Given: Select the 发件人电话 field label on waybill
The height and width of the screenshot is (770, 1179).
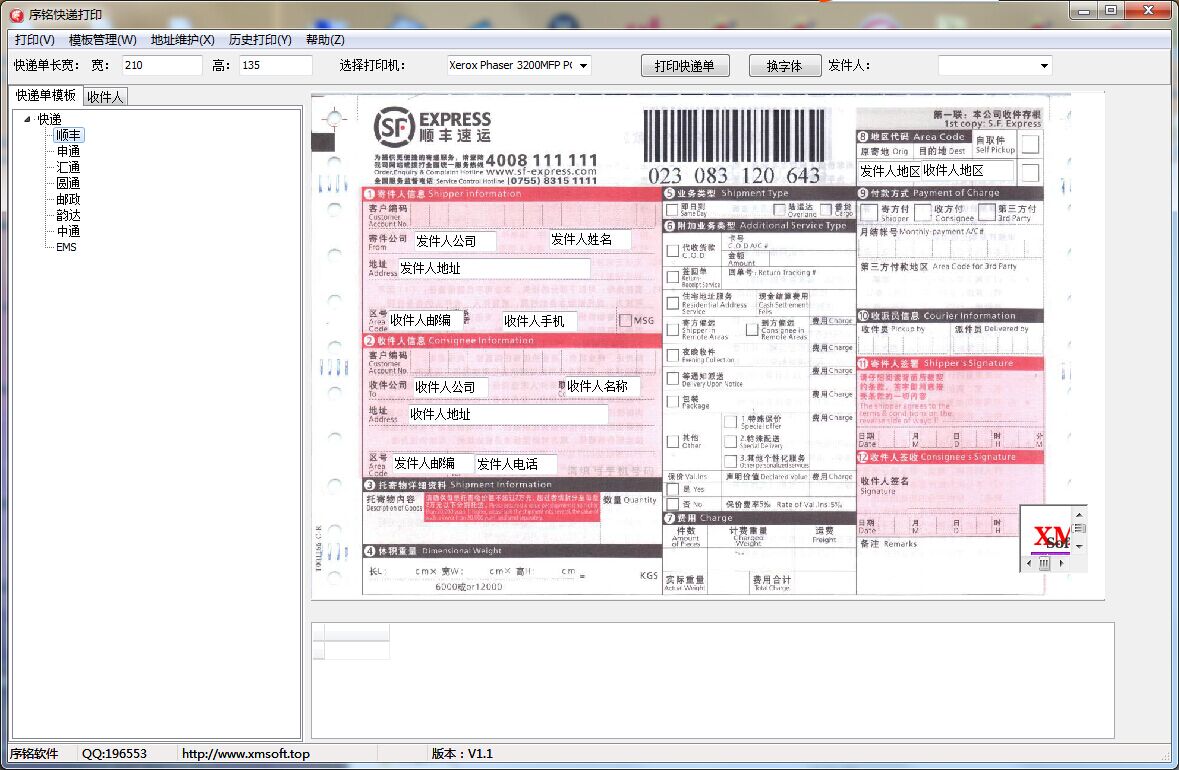Looking at the screenshot, I should point(516,464).
